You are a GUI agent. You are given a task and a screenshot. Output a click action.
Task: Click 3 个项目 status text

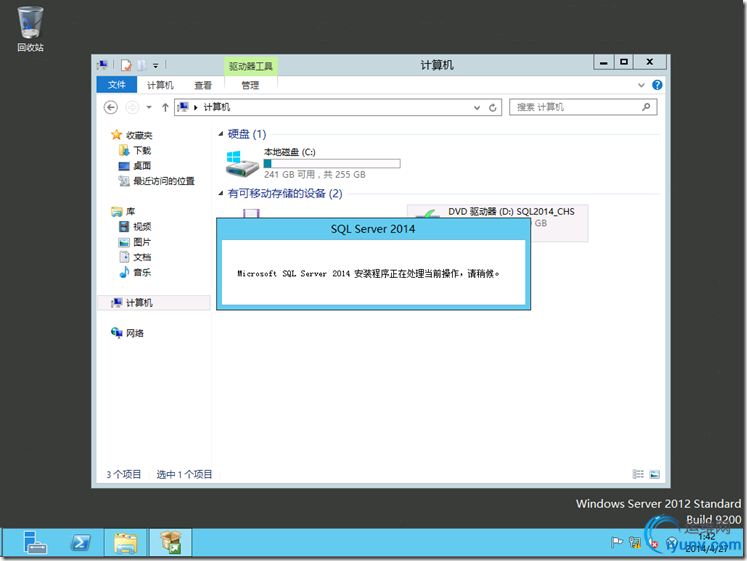(123, 474)
